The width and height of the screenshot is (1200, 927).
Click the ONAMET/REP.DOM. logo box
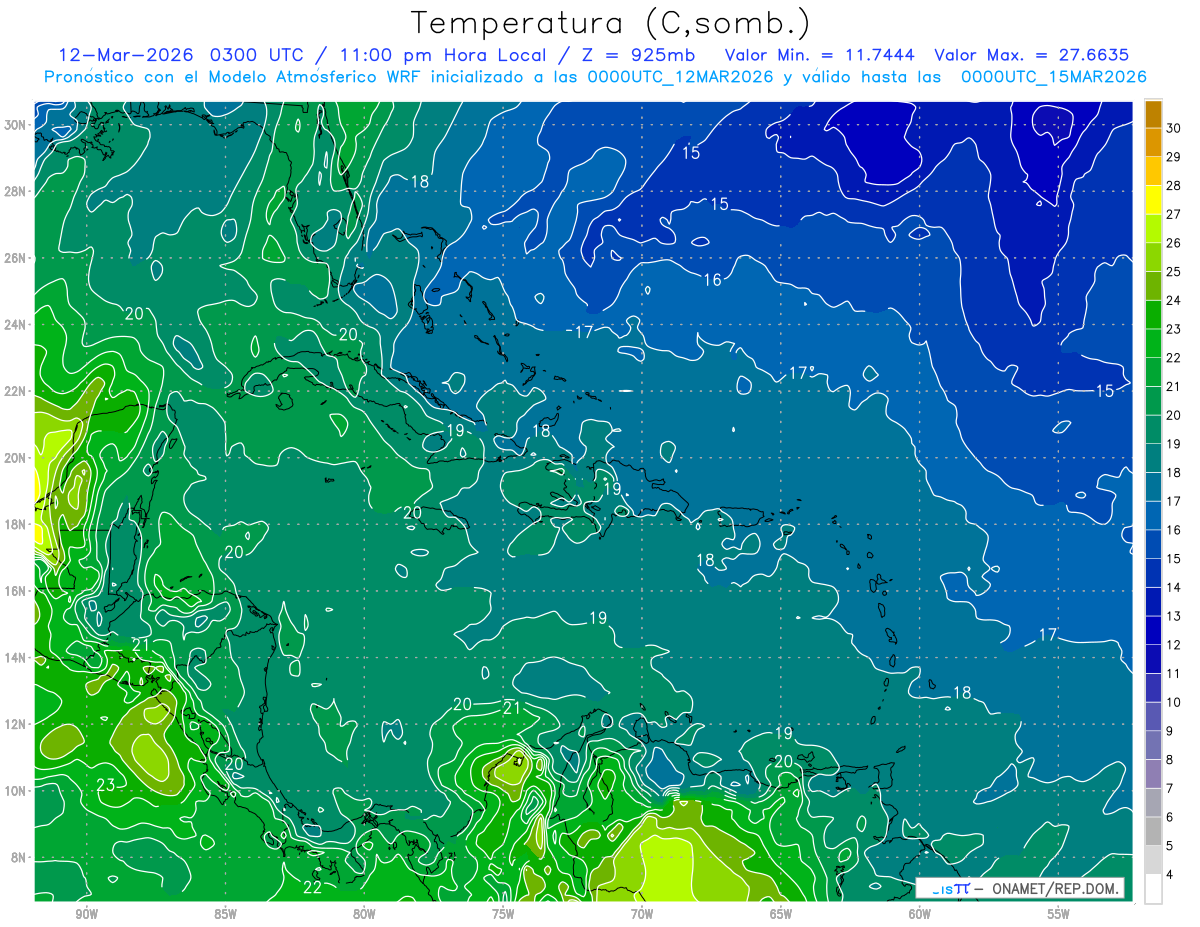pyautogui.click(x=1019, y=888)
